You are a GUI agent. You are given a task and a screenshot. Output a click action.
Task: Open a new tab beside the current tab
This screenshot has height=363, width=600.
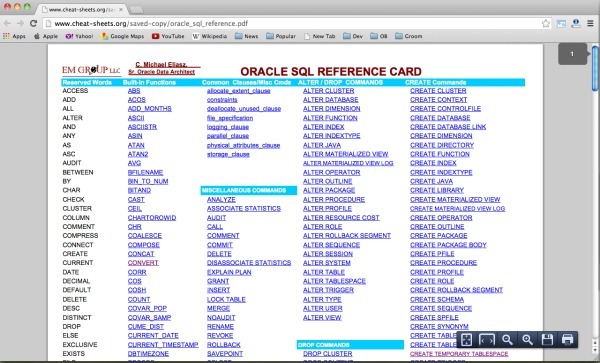[137, 10]
